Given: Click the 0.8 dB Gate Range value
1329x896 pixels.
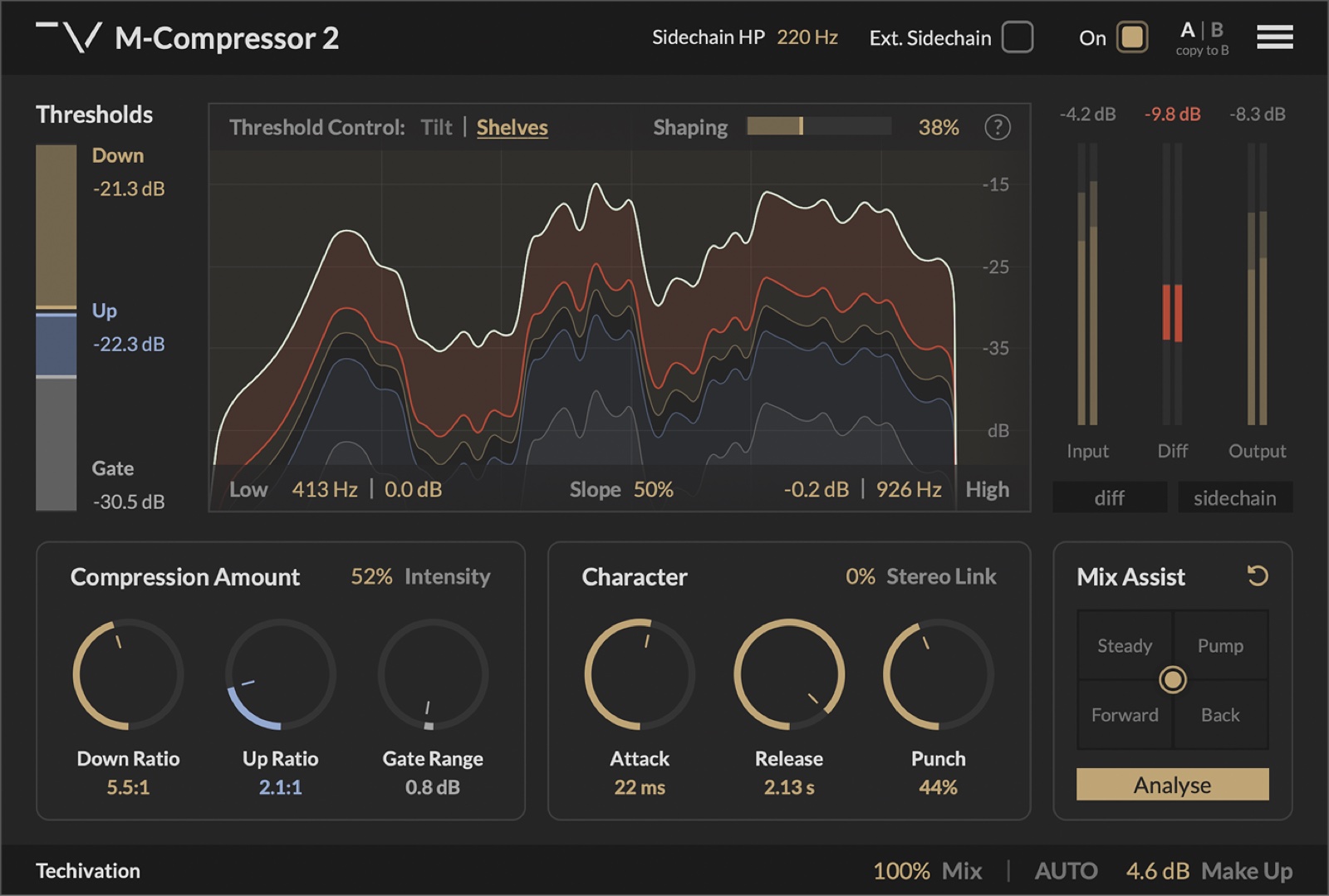Looking at the screenshot, I should click(432, 787).
